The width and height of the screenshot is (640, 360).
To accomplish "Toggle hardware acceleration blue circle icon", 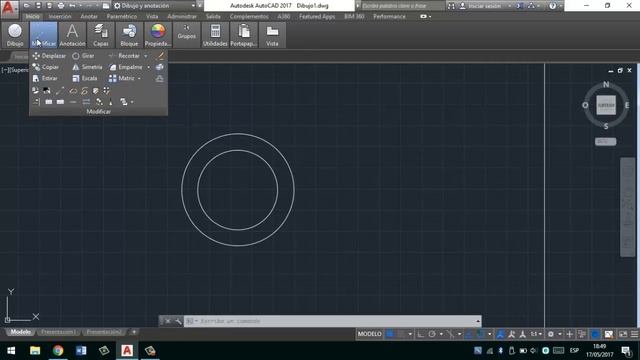I will pos(596,334).
